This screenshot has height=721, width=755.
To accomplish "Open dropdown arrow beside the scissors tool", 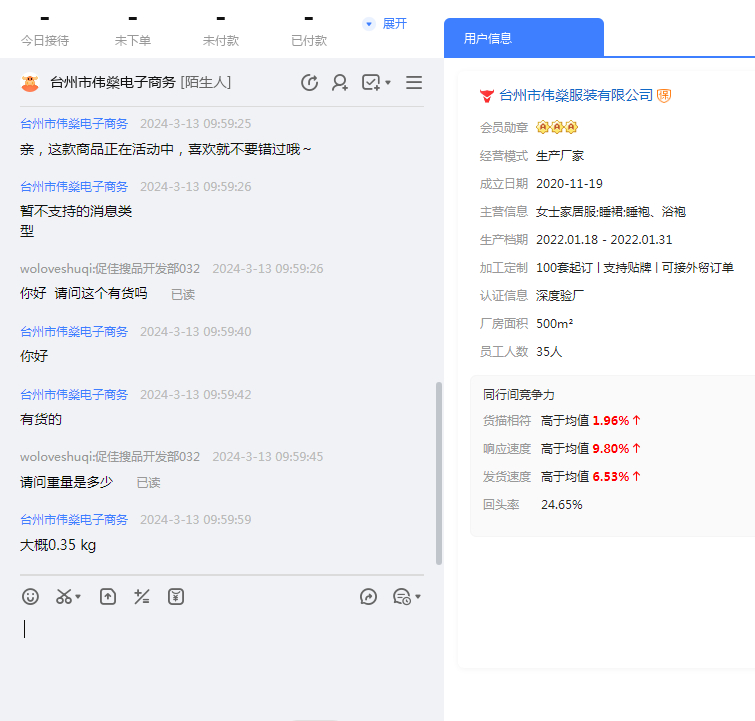I will (x=79, y=598).
